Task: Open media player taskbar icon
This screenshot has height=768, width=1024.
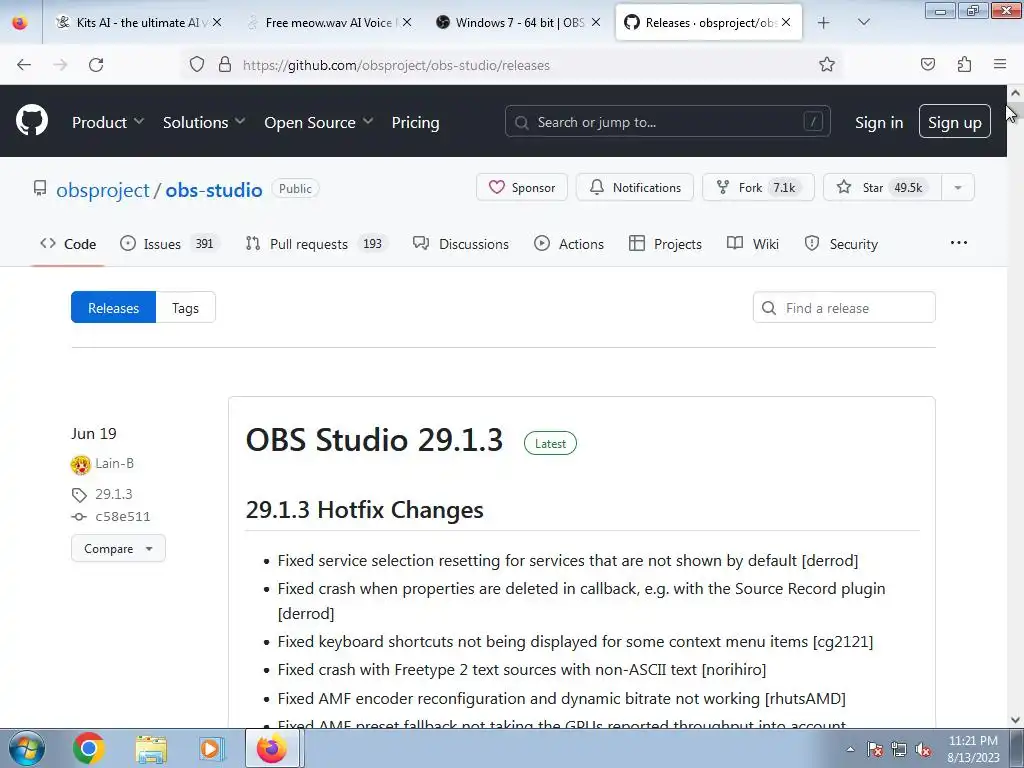Action: (x=212, y=749)
